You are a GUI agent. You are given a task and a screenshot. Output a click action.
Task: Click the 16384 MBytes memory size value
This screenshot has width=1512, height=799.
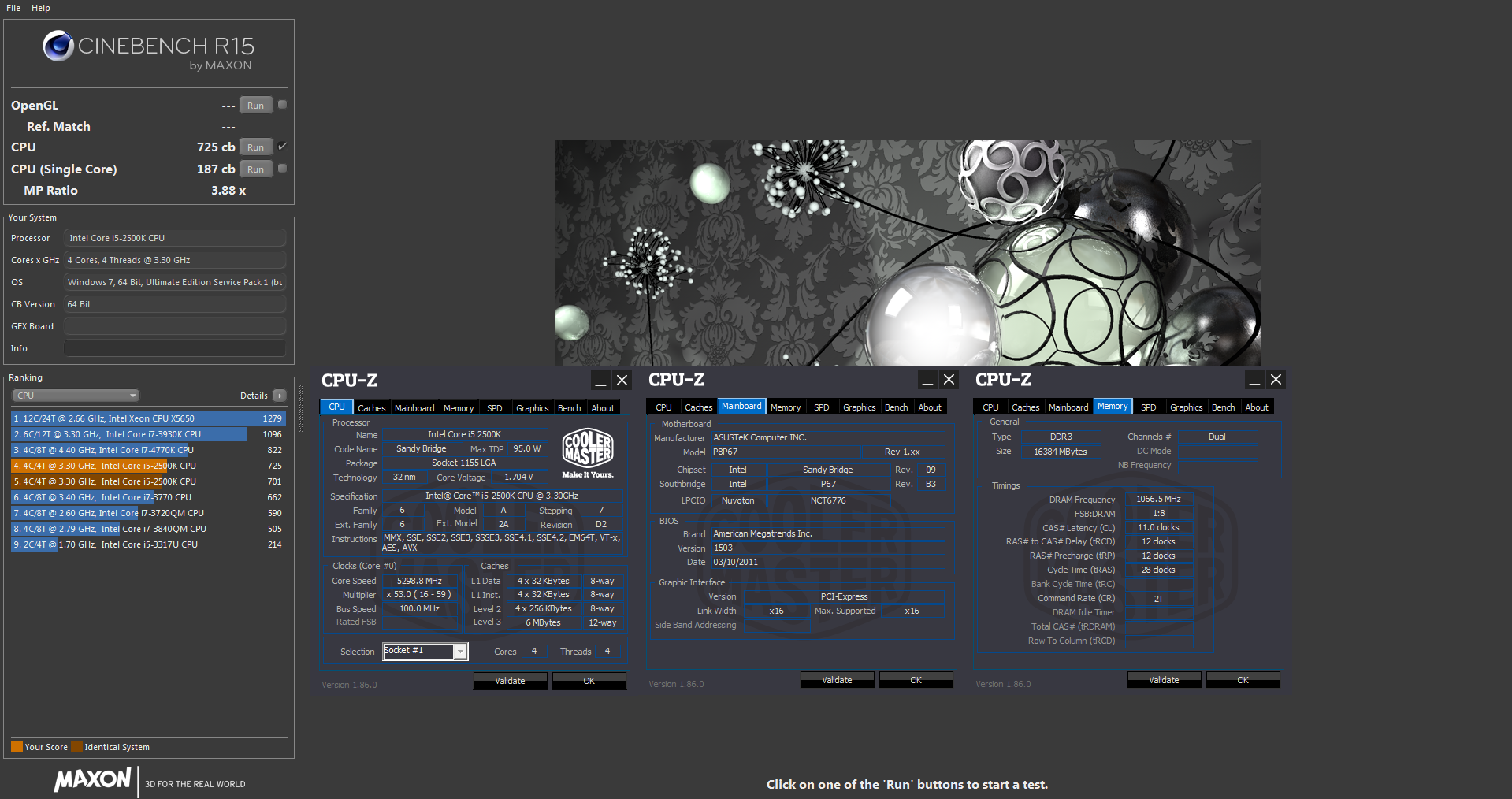pos(1060,452)
